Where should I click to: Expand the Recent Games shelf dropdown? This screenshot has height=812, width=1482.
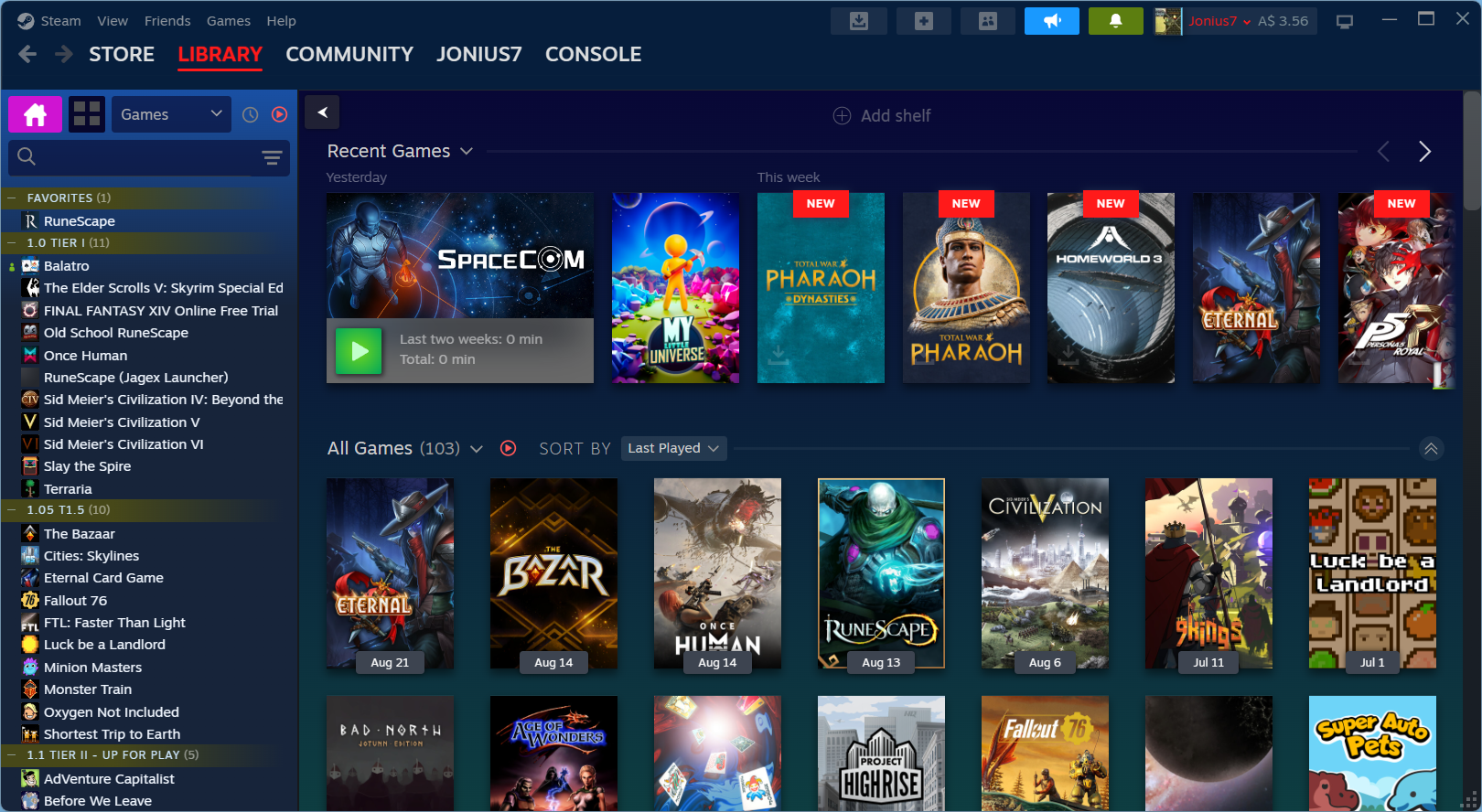[x=467, y=151]
